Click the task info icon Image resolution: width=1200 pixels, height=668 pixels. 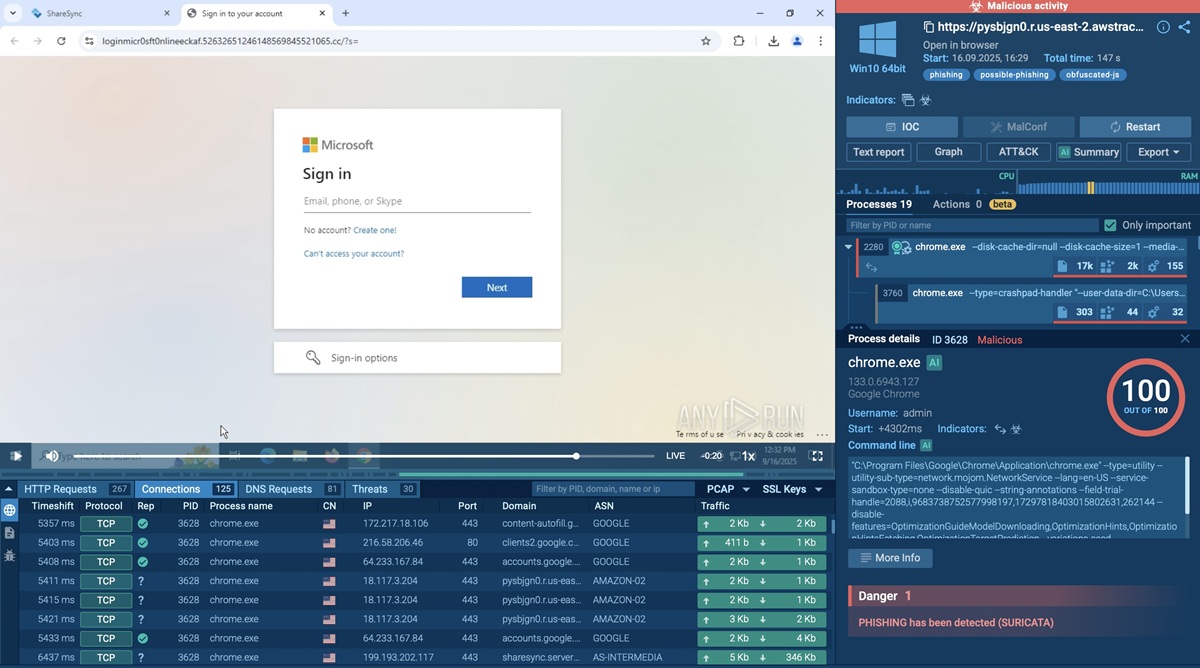1163,27
